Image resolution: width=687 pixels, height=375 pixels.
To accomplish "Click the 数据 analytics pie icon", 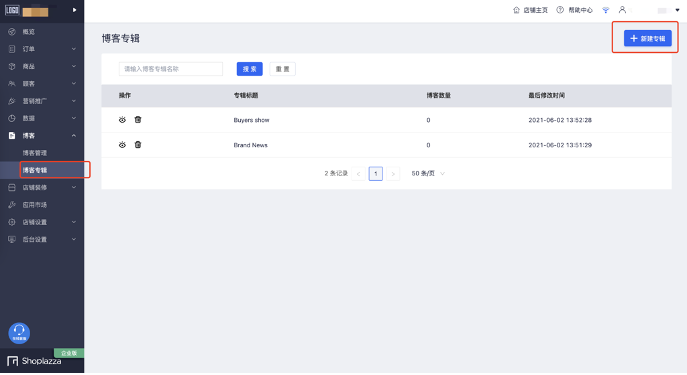I will point(12,118).
